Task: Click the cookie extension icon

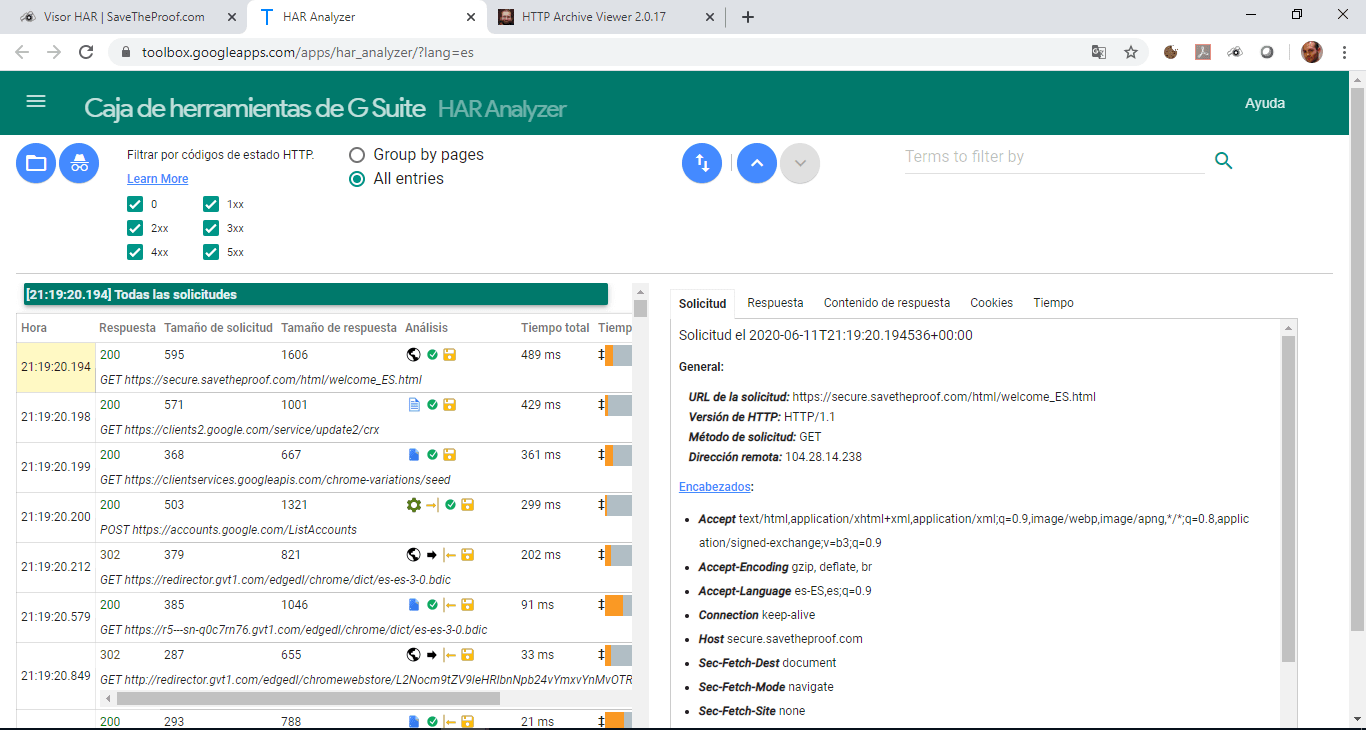Action: click(x=1171, y=52)
